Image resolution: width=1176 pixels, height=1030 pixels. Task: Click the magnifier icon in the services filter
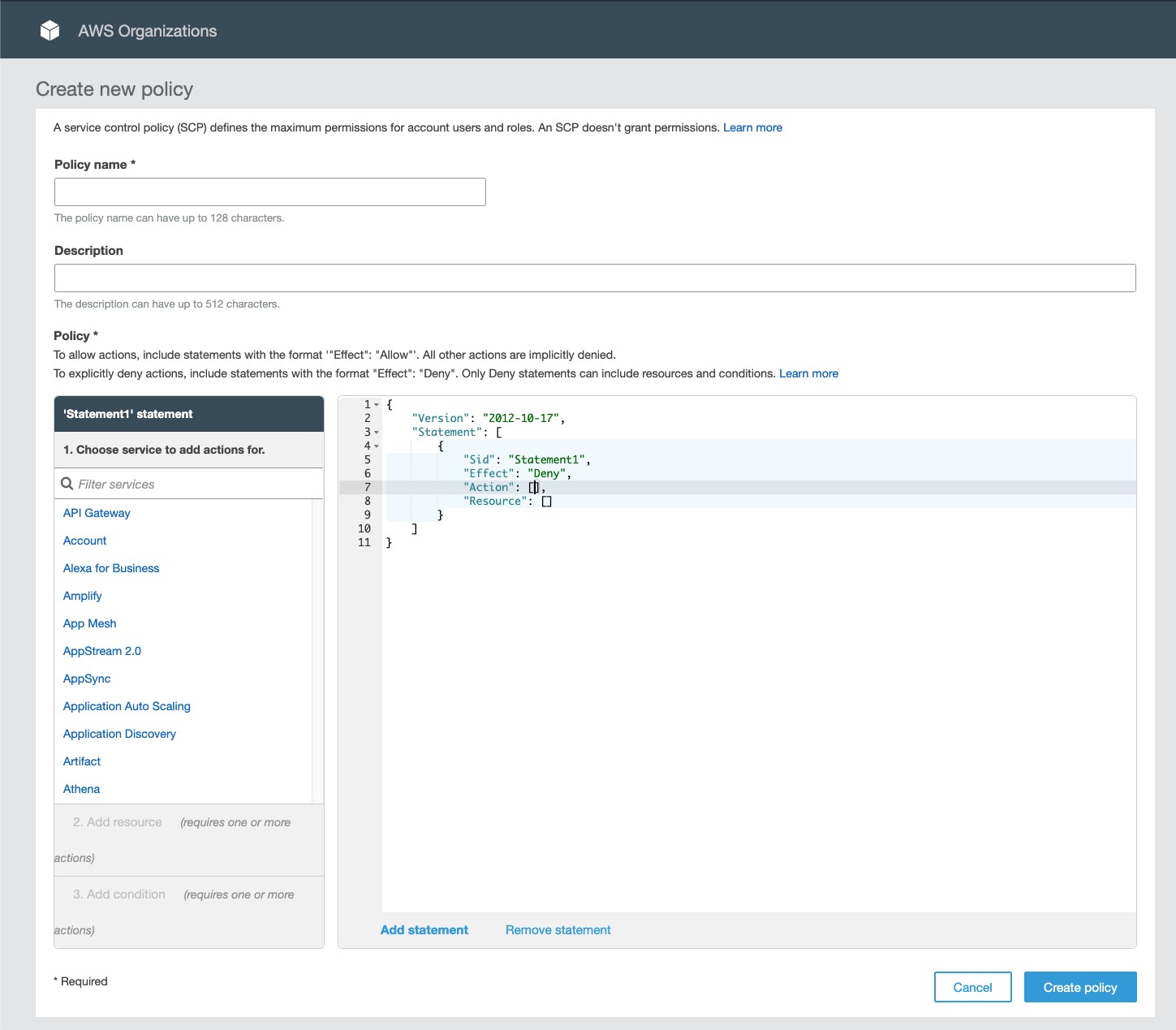(67, 484)
